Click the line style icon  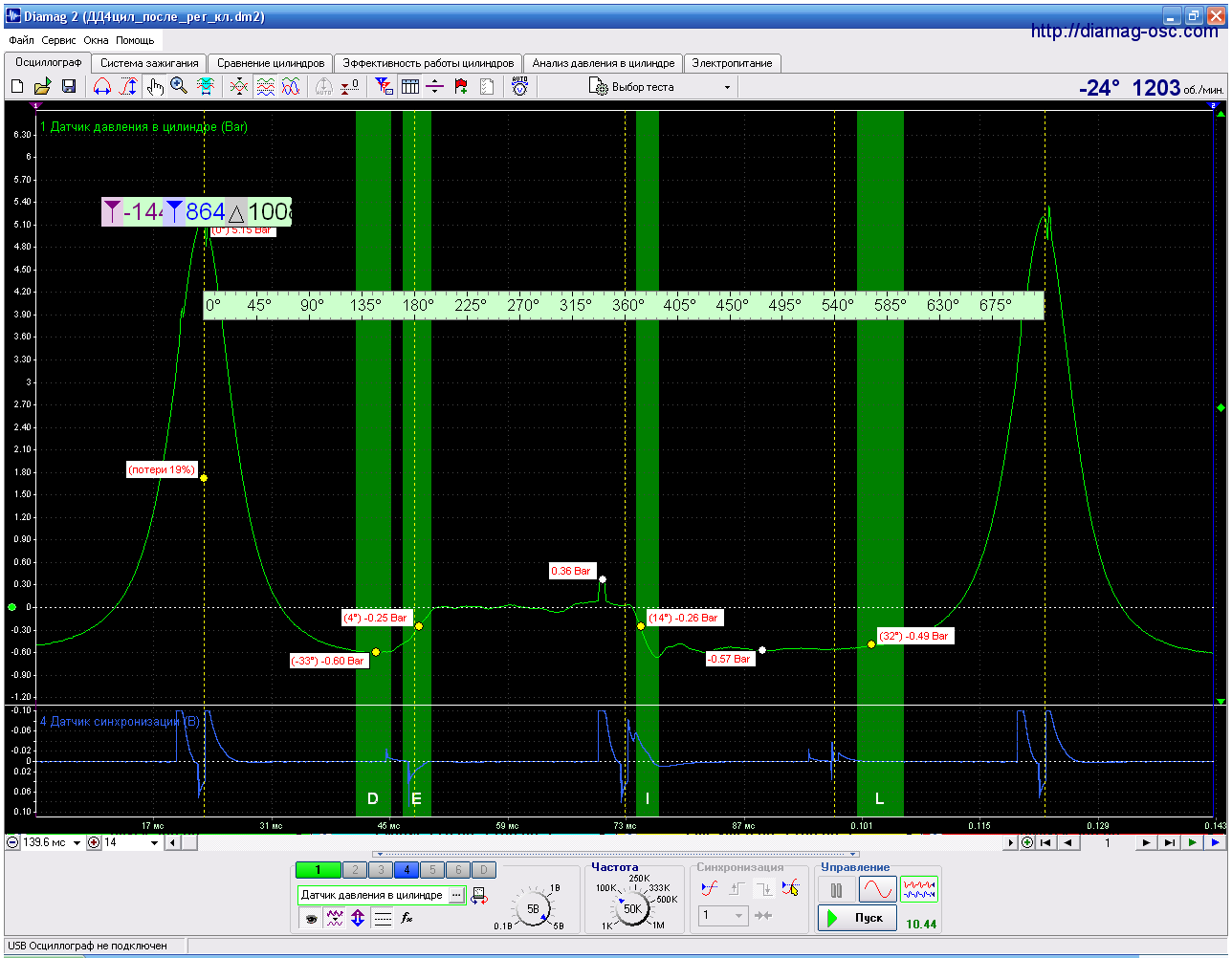coord(383,919)
